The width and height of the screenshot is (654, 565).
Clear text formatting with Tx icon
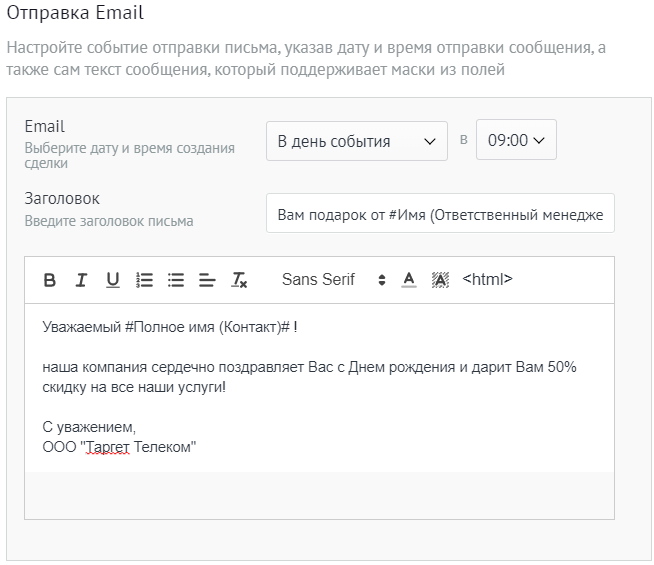pyautogui.click(x=239, y=280)
